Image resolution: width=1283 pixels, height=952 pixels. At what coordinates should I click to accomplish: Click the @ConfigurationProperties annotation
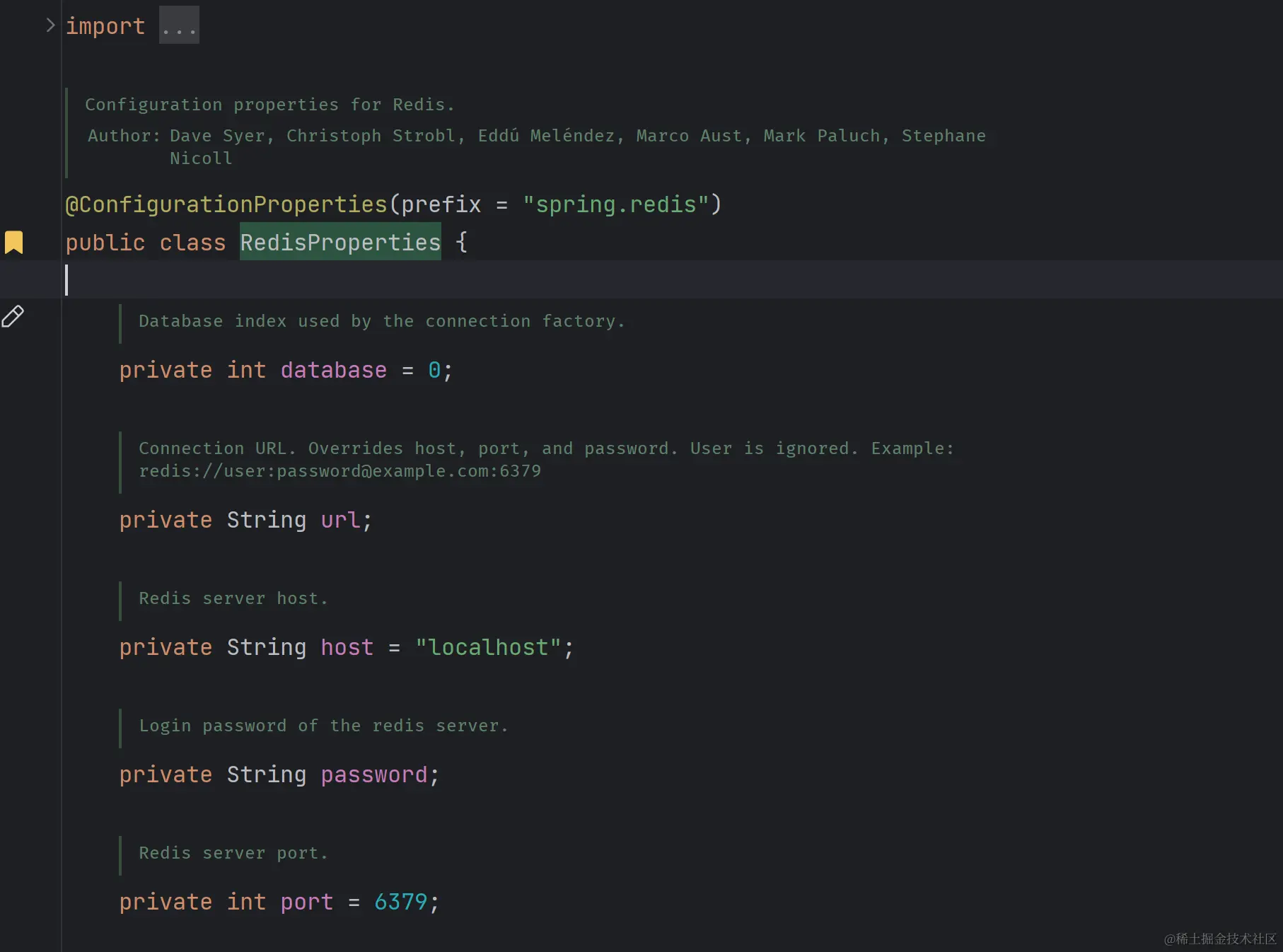[x=226, y=204]
